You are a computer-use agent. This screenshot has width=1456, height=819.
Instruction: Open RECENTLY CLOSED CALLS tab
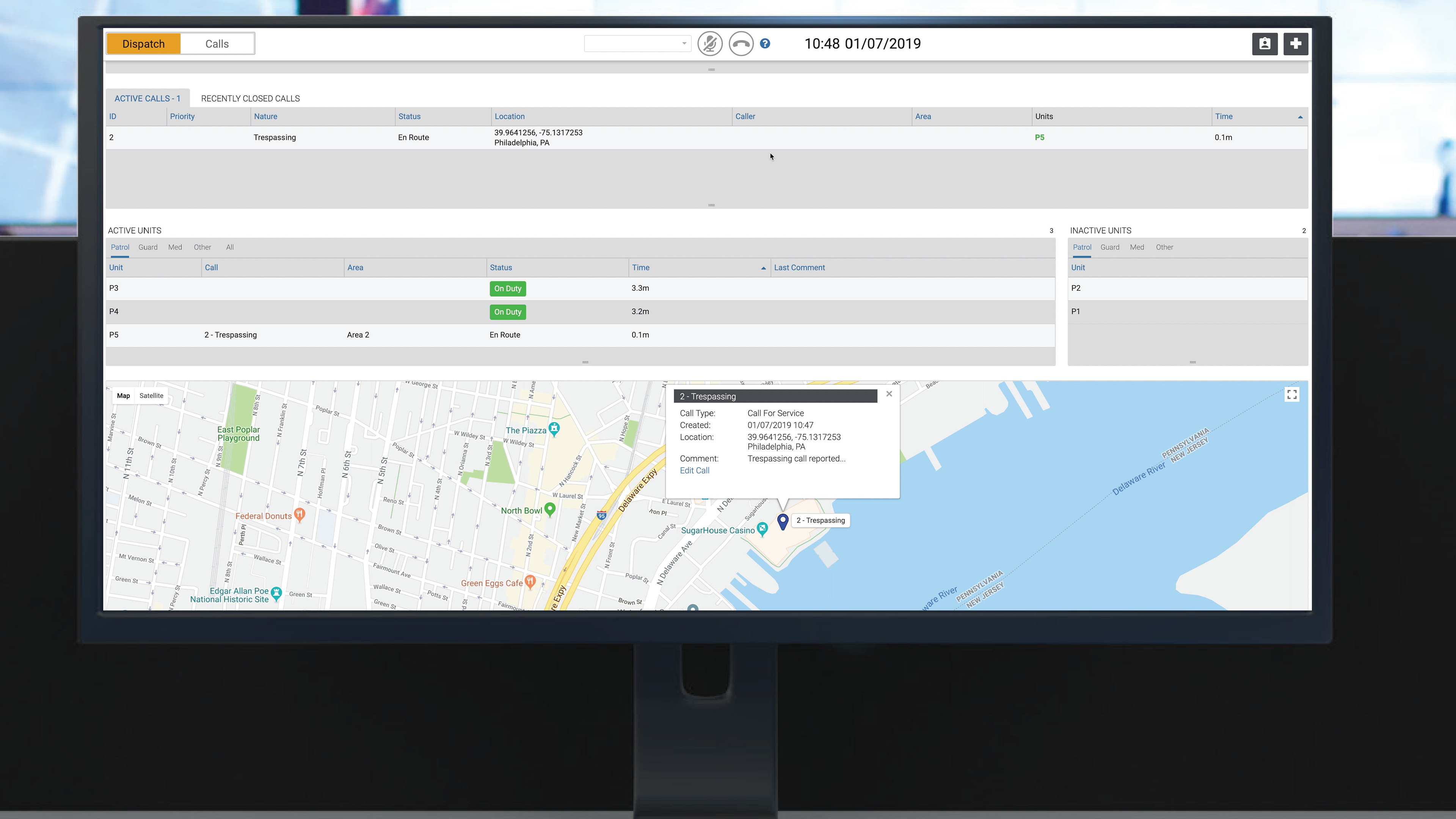point(250,98)
